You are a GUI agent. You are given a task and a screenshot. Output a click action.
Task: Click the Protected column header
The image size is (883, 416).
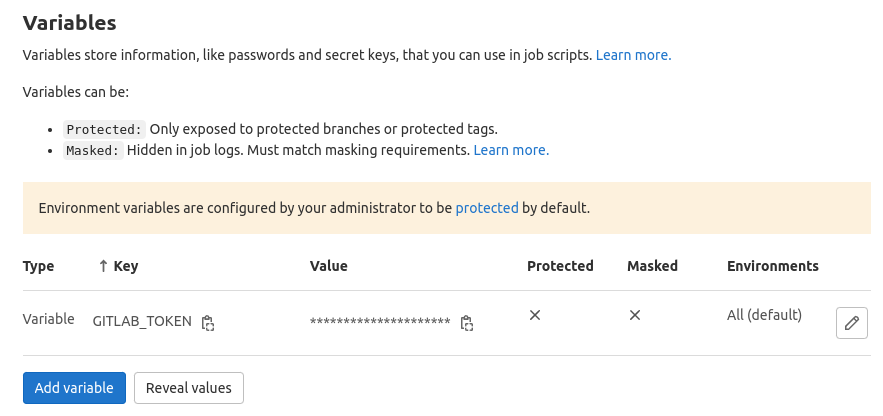pyautogui.click(x=560, y=266)
